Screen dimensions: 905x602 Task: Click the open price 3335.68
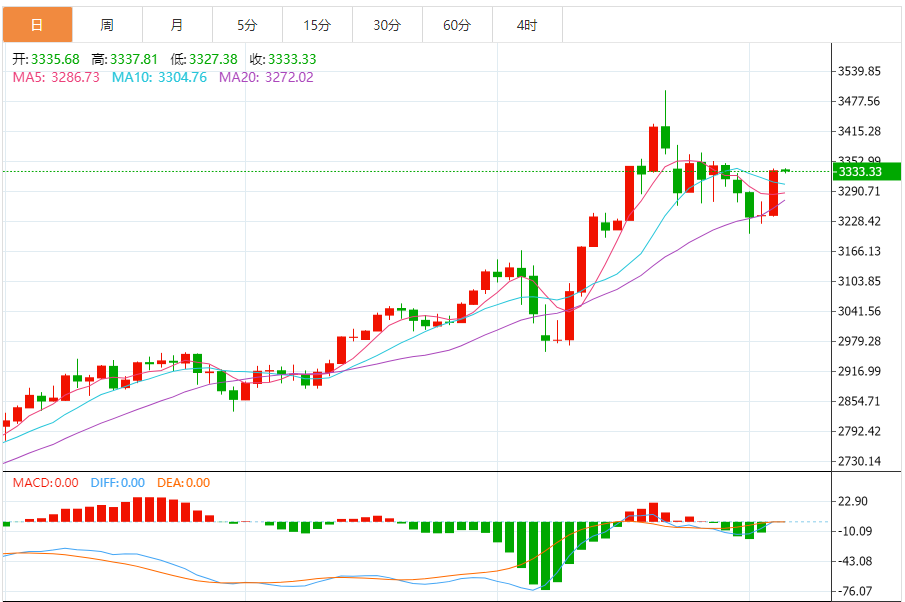[55, 59]
